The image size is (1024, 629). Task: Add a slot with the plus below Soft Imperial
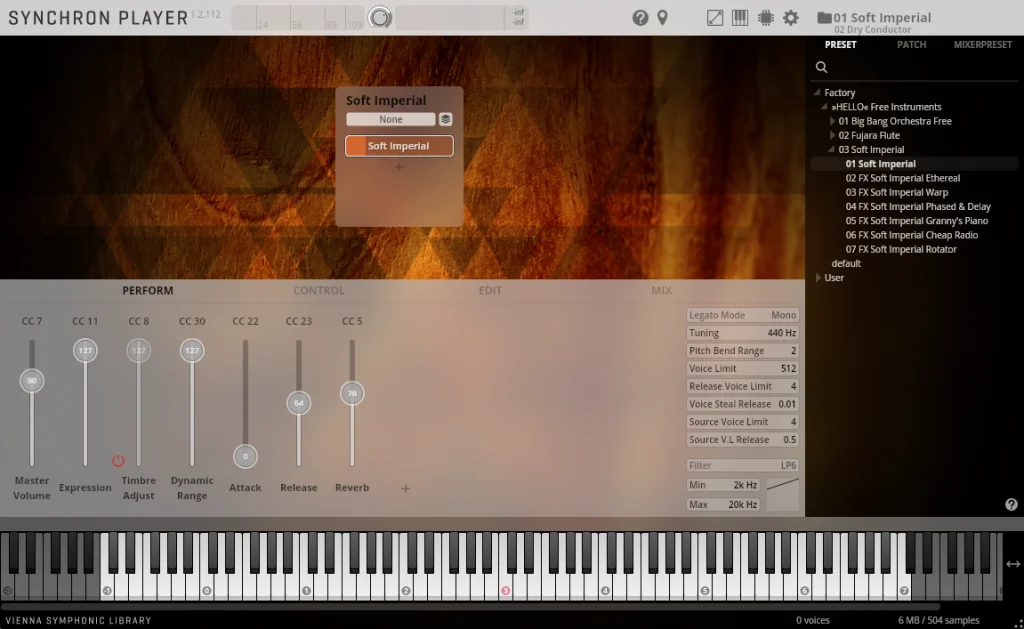point(399,167)
